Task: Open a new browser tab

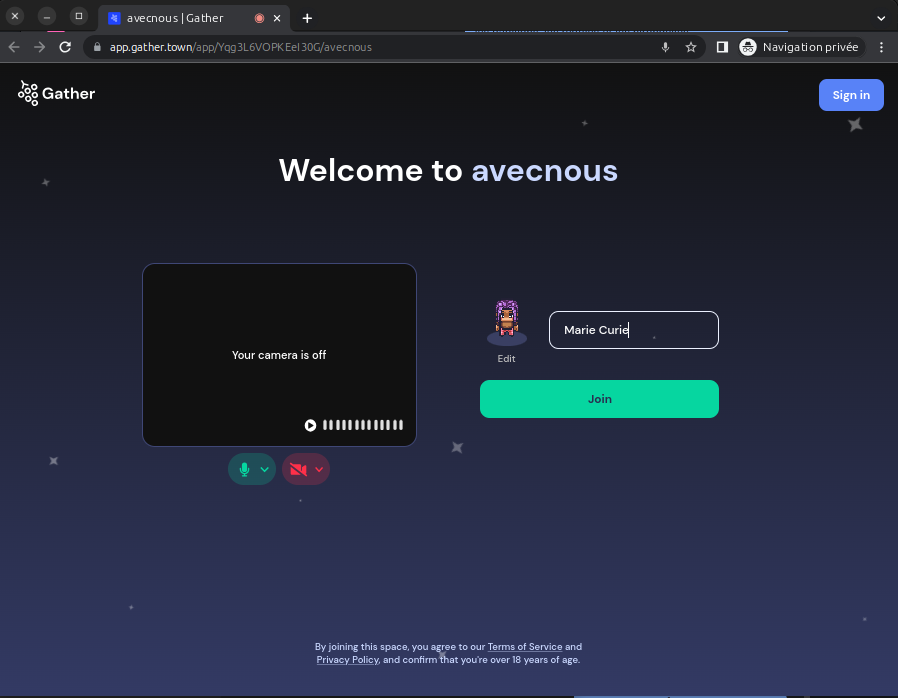Action: (307, 18)
